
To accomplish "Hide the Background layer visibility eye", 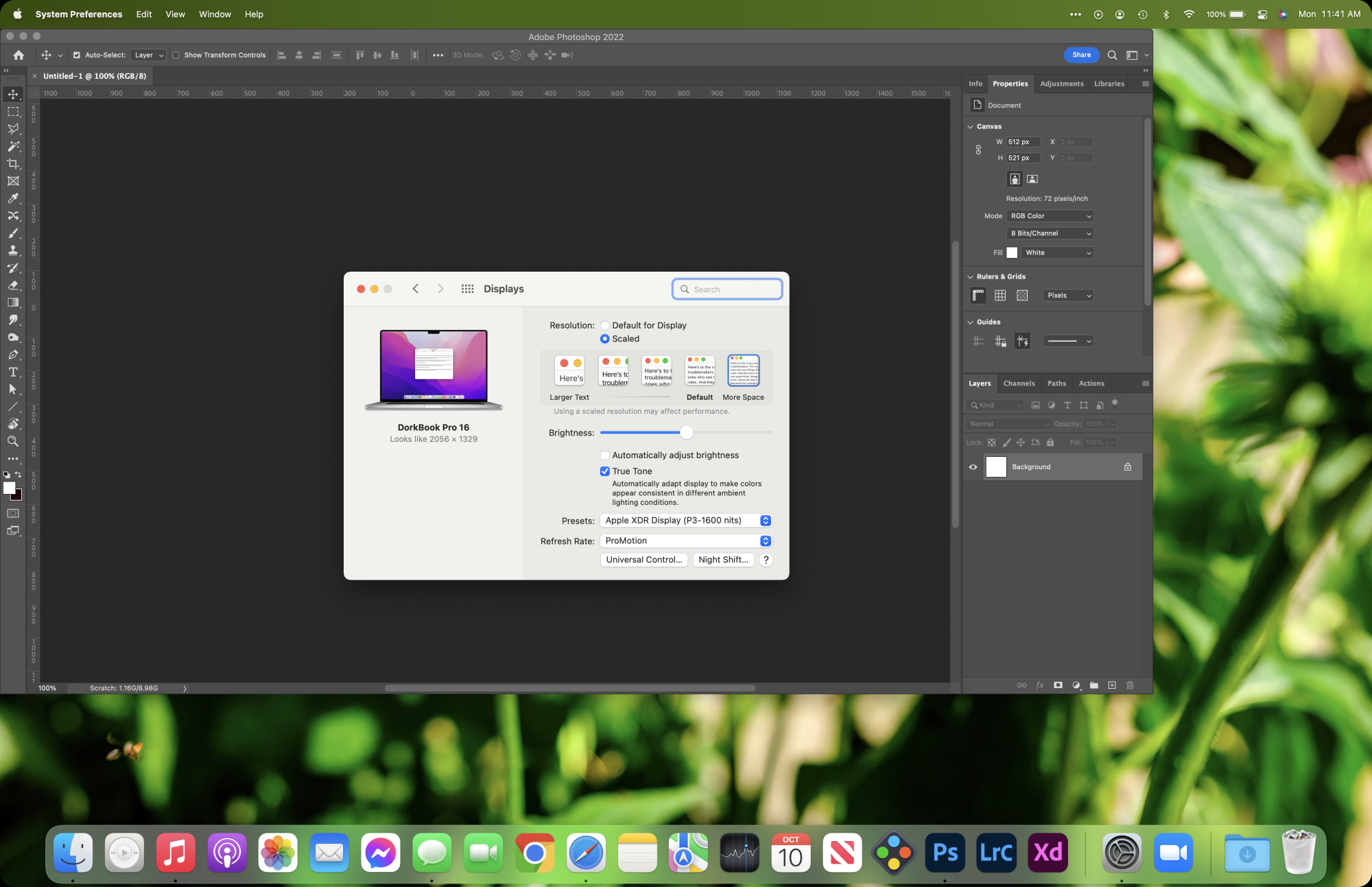I will (973, 467).
